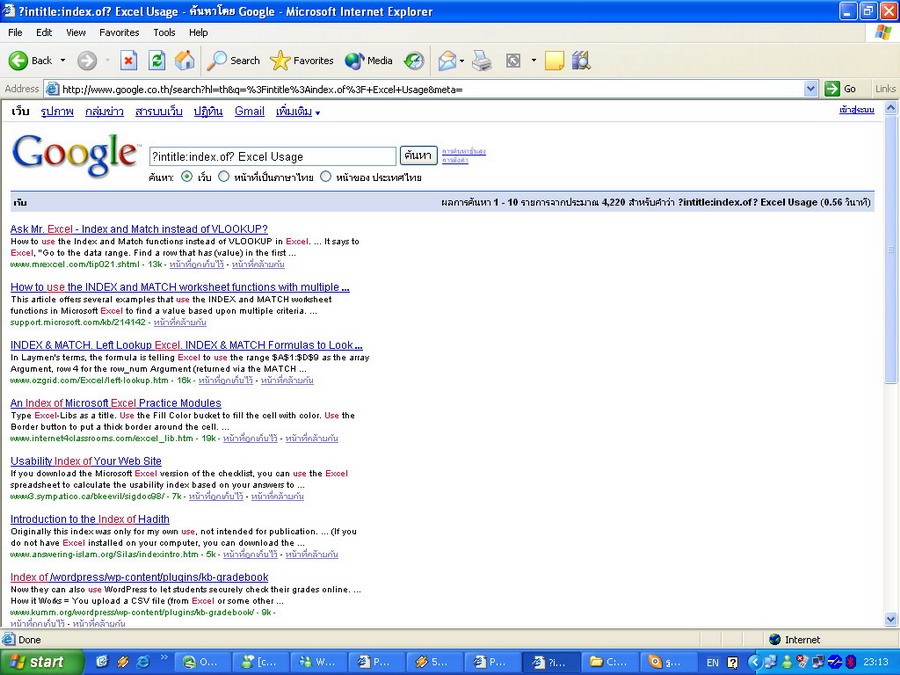Open the รูปภาพ (Images) link
The height and width of the screenshot is (675, 900).
point(57,111)
